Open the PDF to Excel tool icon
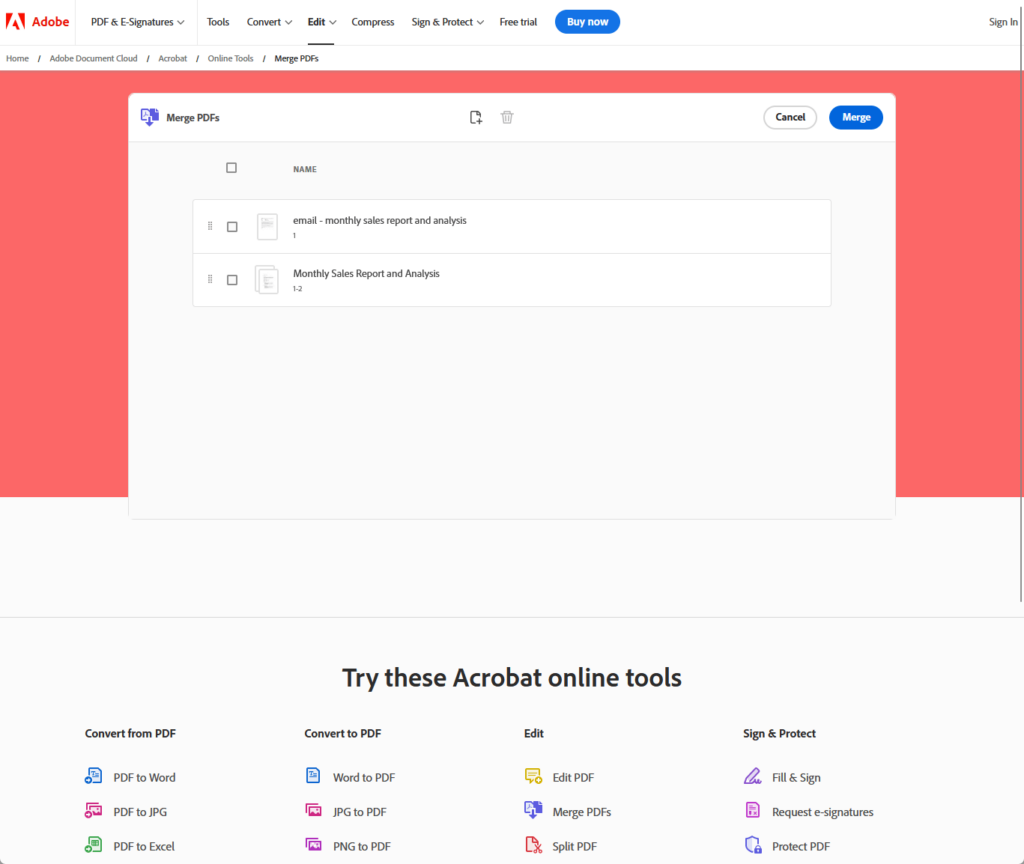This screenshot has width=1024, height=864. 93,844
